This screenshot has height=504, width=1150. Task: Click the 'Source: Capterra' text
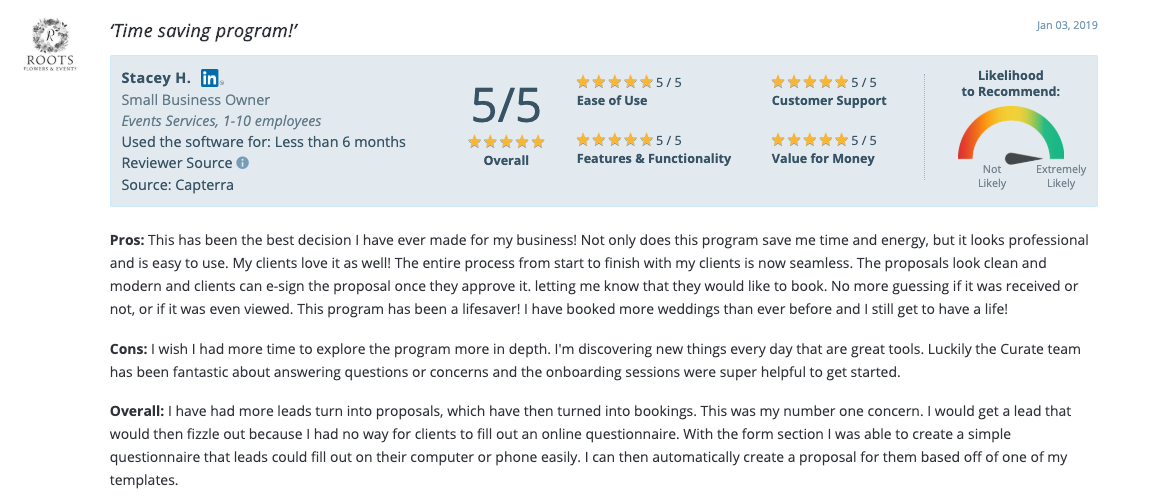177,184
